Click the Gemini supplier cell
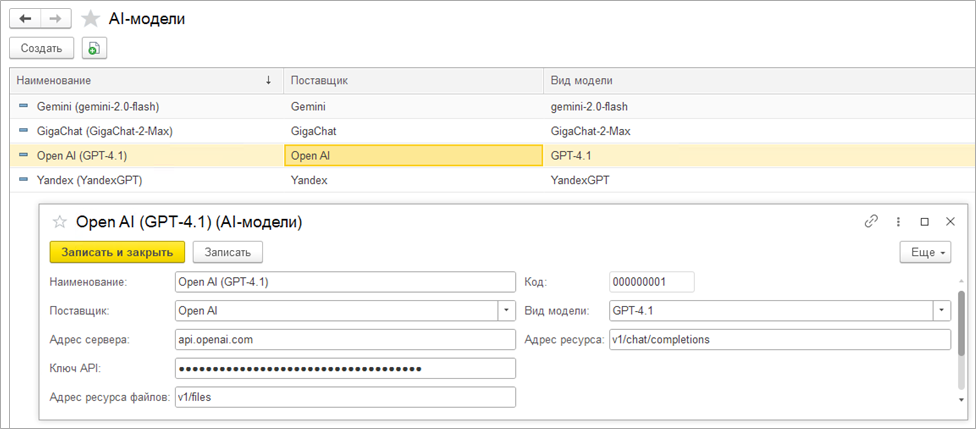The height and width of the screenshot is (429, 976). click(x=413, y=106)
